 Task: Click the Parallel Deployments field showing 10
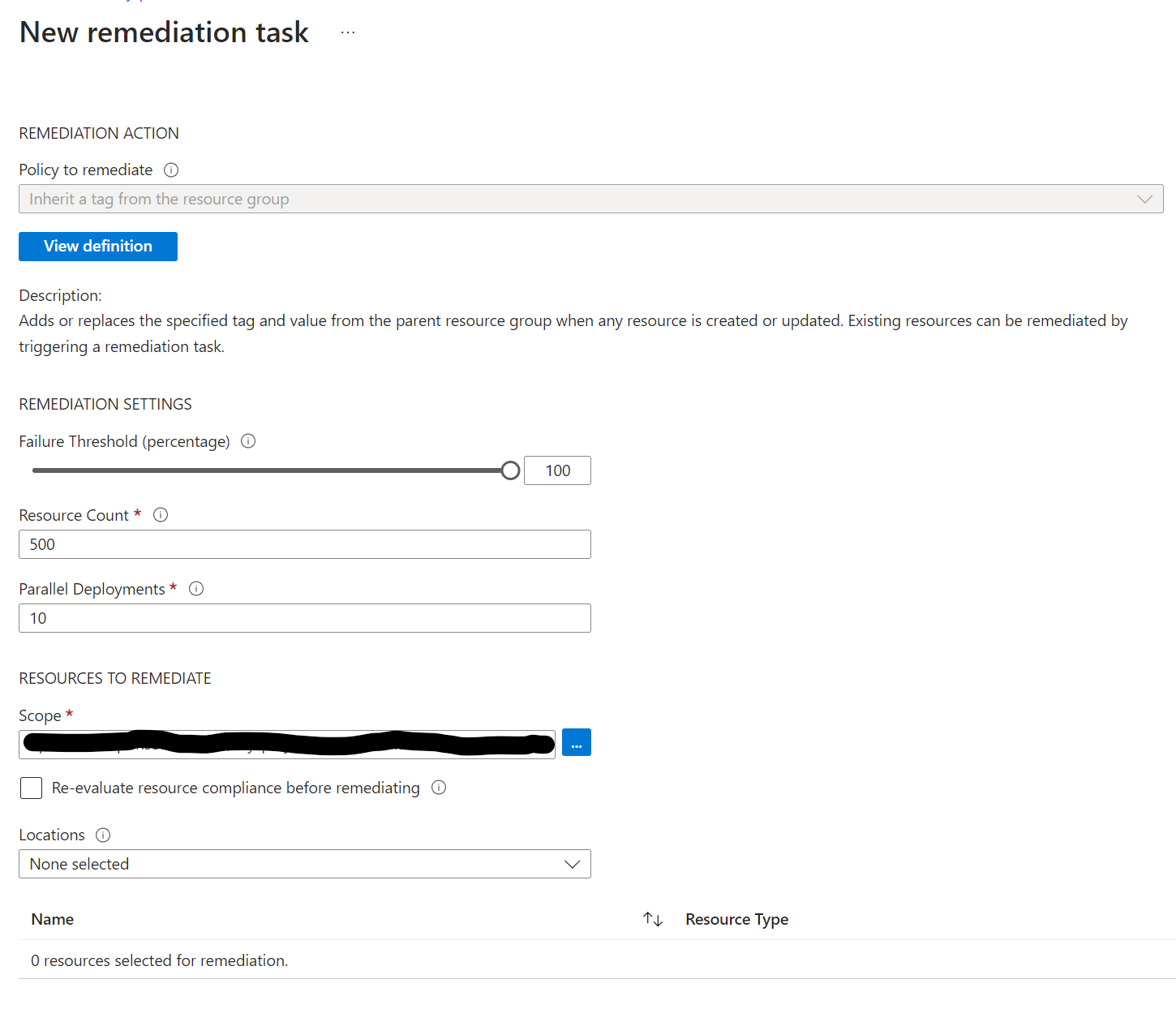click(305, 618)
